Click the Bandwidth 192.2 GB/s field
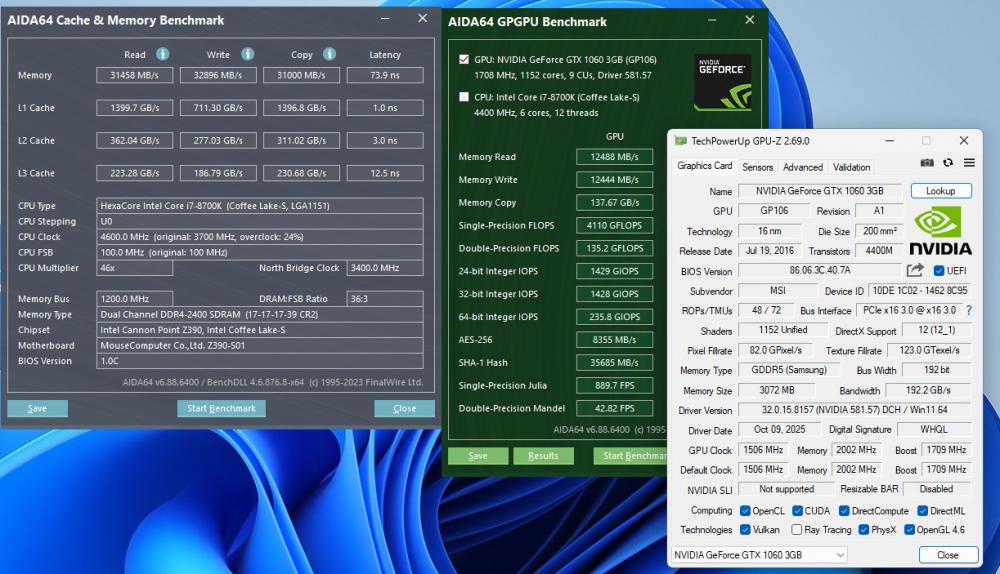The height and width of the screenshot is (574, 1000). (928, 390)
